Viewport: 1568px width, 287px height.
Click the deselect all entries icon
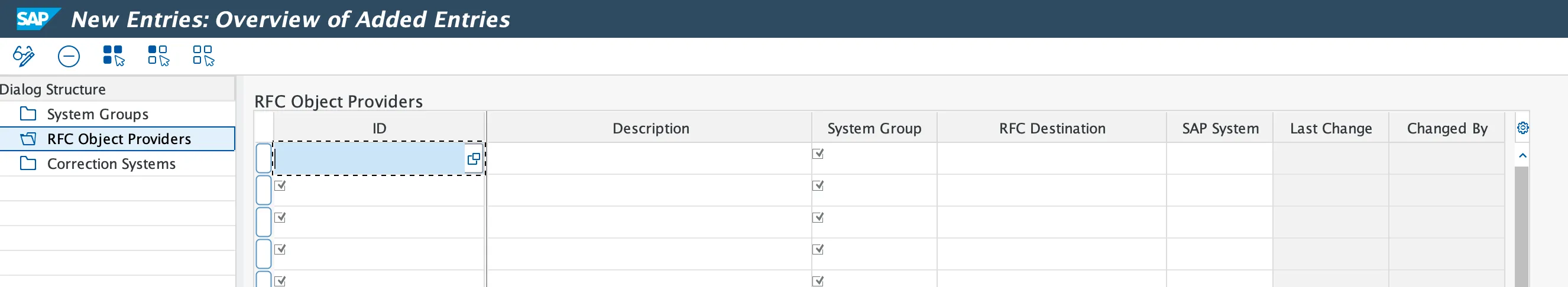pos(203,56)
